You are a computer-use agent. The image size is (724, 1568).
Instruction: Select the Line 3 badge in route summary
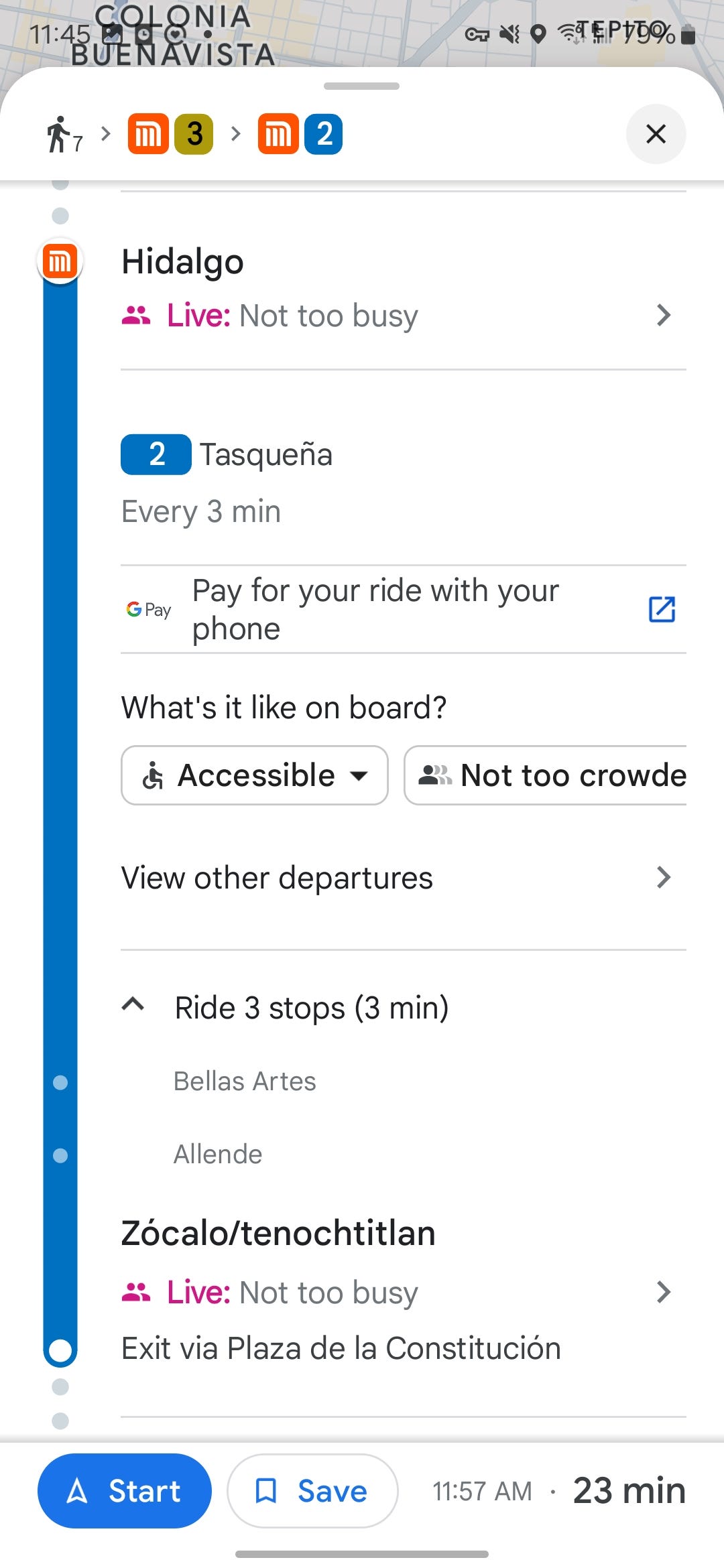(194, 134)
